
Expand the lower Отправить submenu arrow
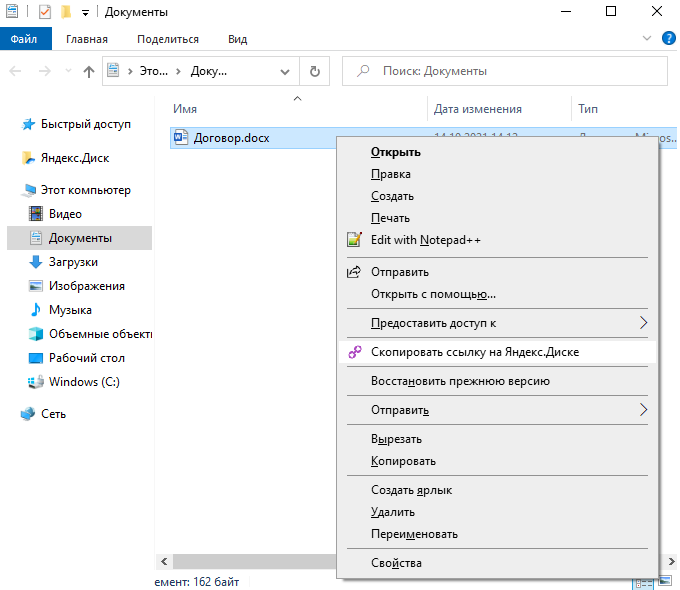point(643,410)
